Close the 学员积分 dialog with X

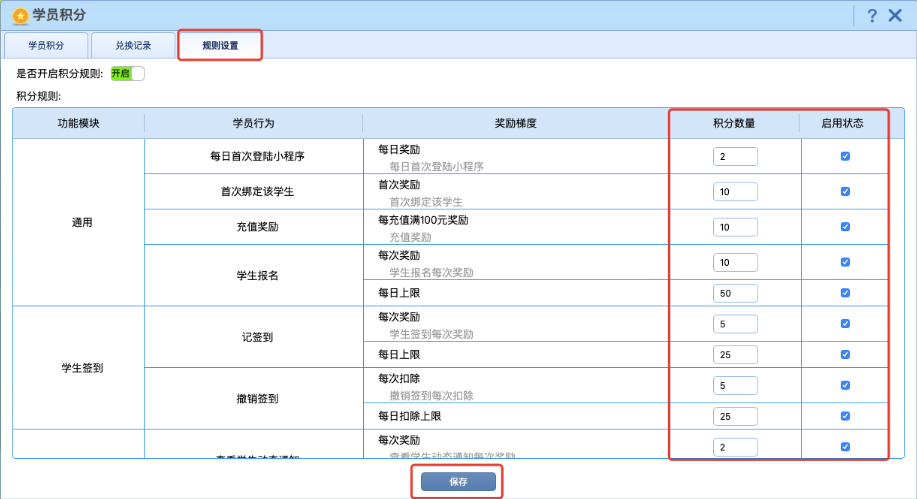click(895, 15)
